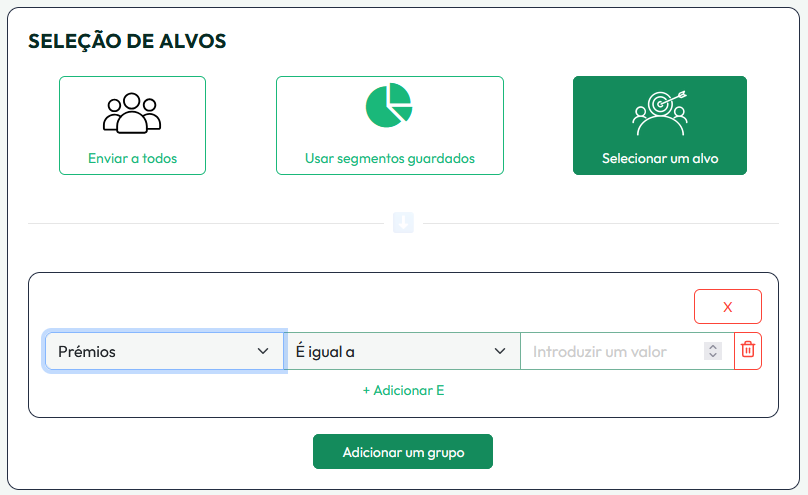Select the 'Enviar a todos' label
Image resolution: width=808 pixels, height=495 pixels.
click(132, 158)
